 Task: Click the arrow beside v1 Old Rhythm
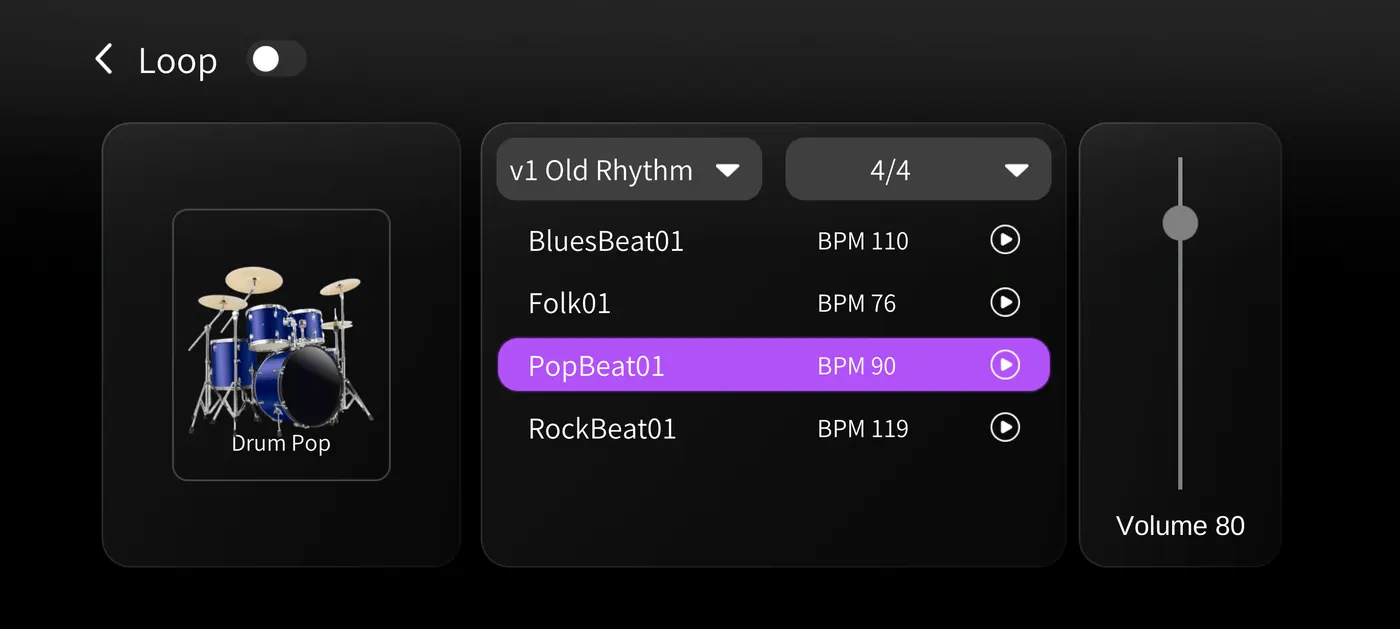727,171
